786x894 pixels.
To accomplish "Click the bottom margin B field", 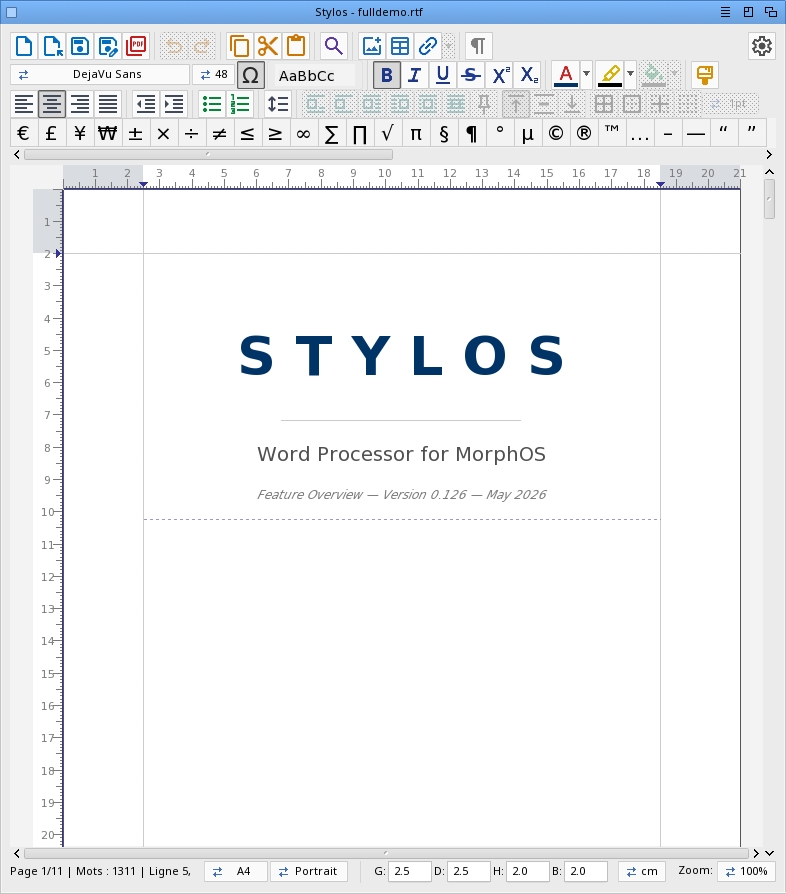I will (587, 871).
